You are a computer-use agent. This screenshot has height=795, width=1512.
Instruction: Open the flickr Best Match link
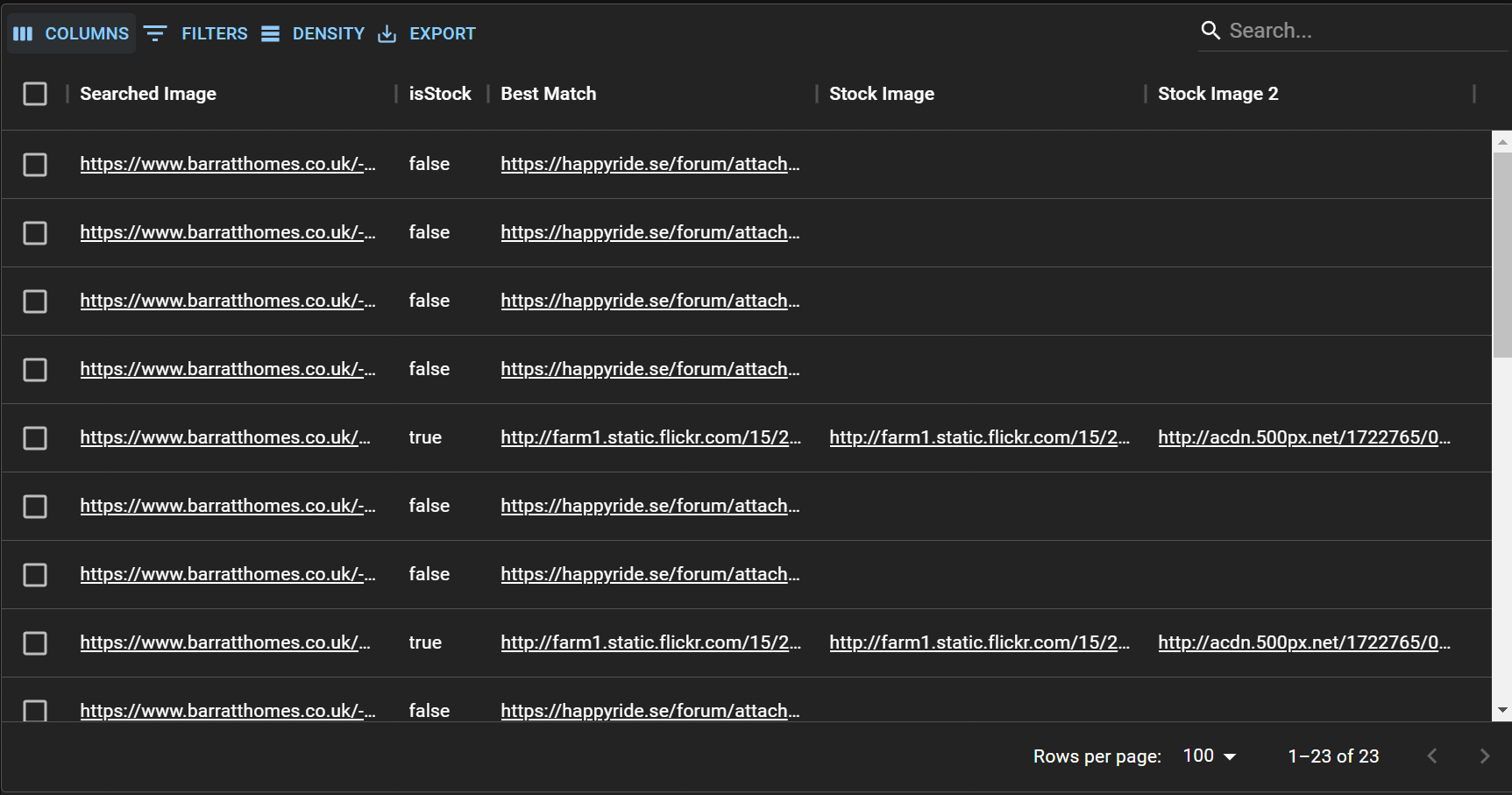[650, 437]
